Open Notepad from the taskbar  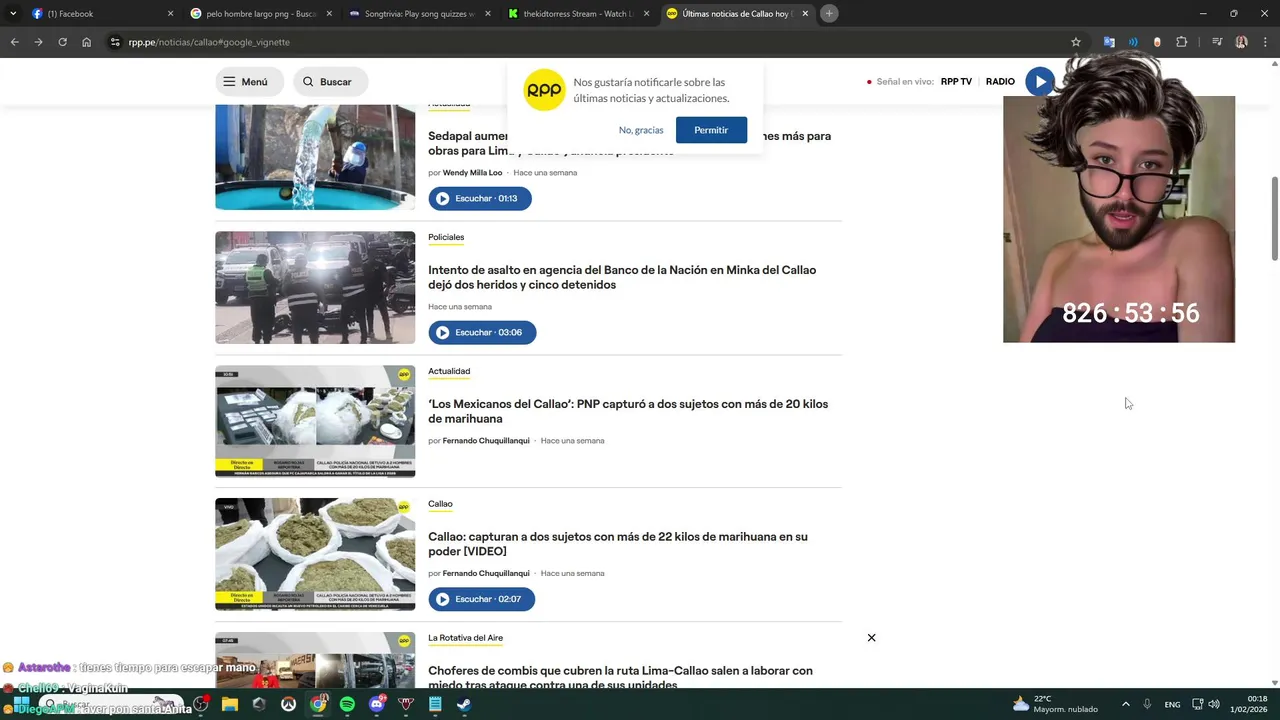point(435,704)
